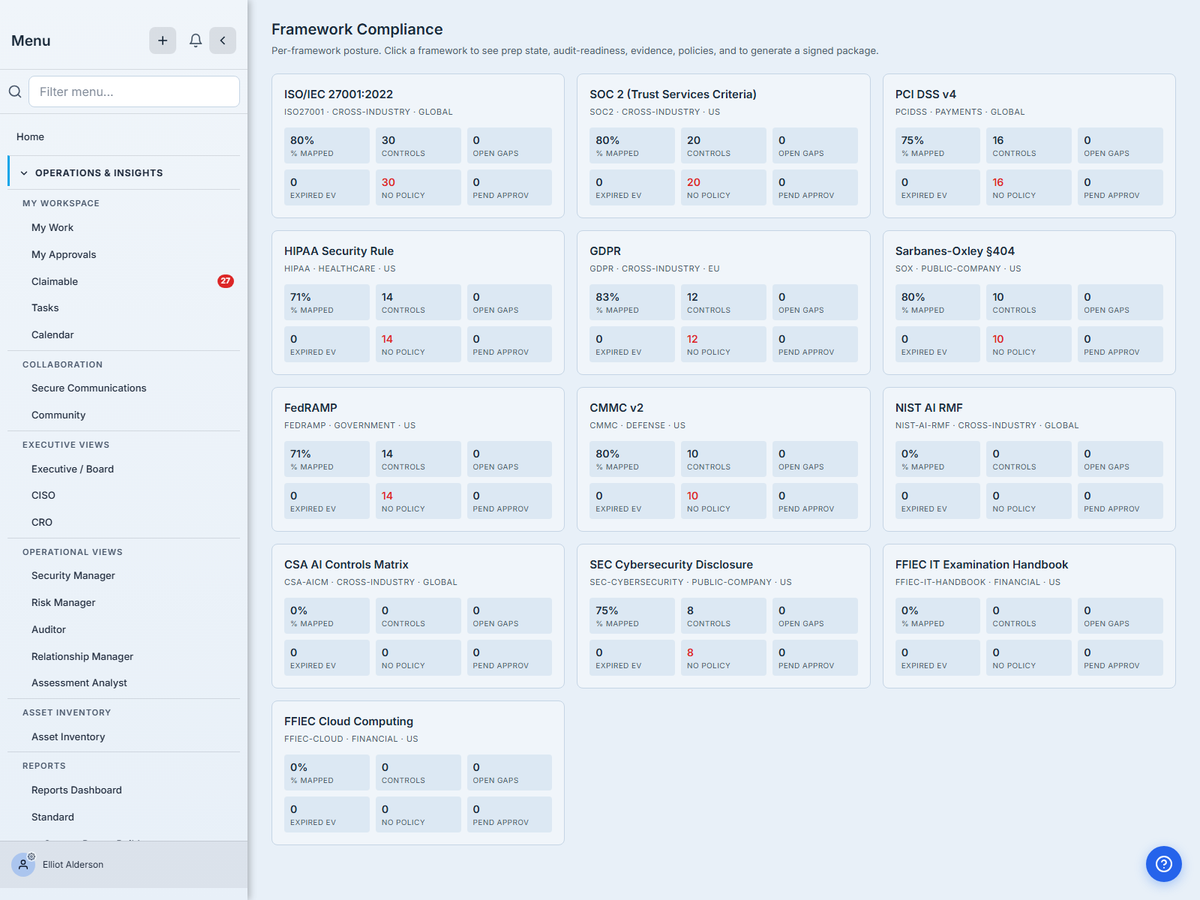The image size is (1200, 900).
Task: Open the FFIEC Cloud Computing card
Action: 418,773
